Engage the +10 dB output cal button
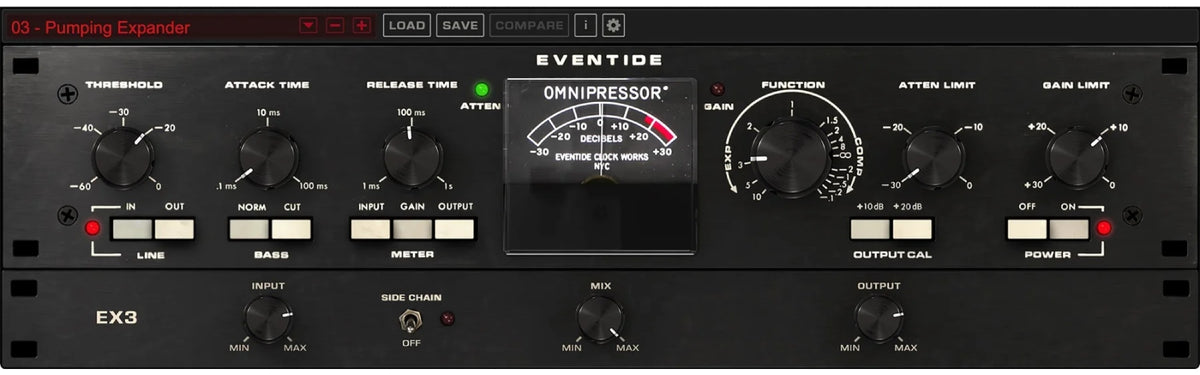This screenshot has height=375, width=1200. tap(870, 228)
